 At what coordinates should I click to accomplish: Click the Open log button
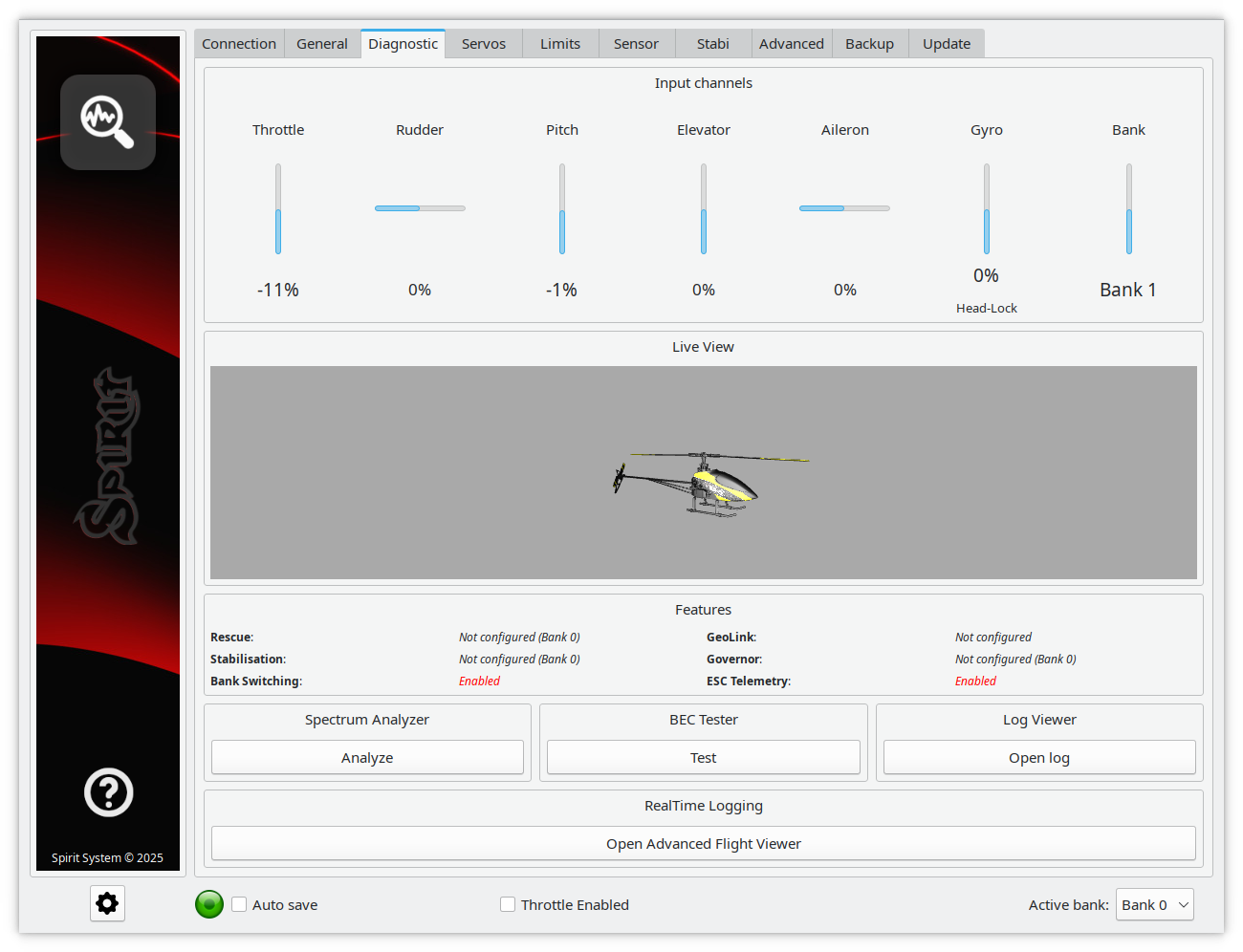(1038, 757)
